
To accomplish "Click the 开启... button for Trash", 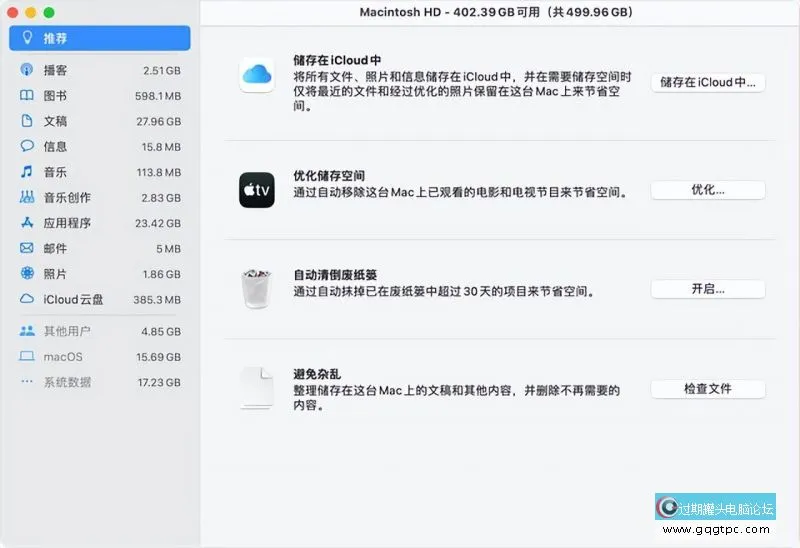I will (x=708, y=289).
